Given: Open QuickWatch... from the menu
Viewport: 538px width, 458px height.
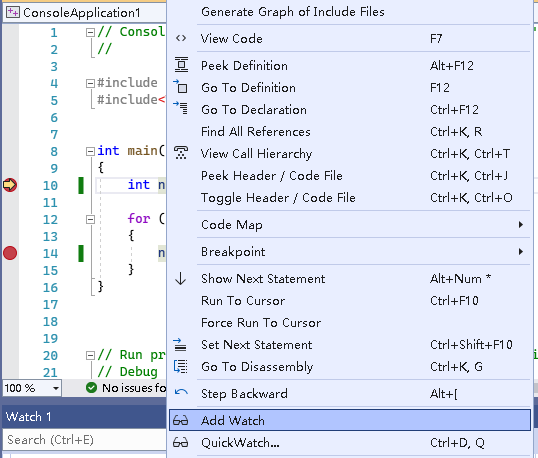Looking at the screenshot, I should (350, 443).
